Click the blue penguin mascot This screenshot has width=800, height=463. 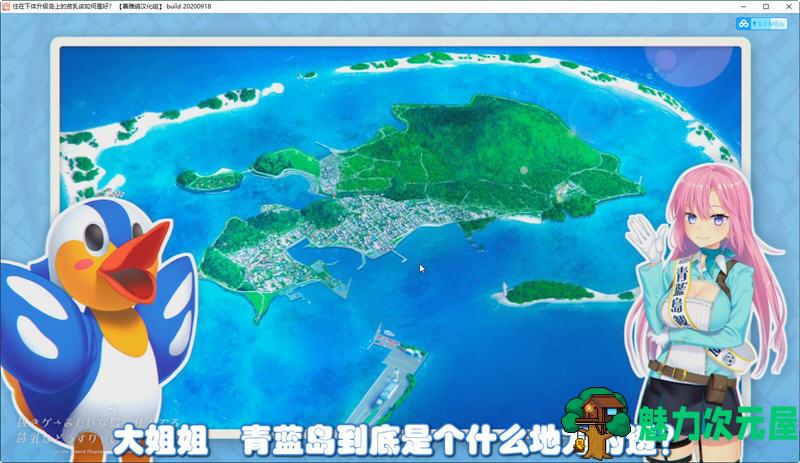click(97, 327)
